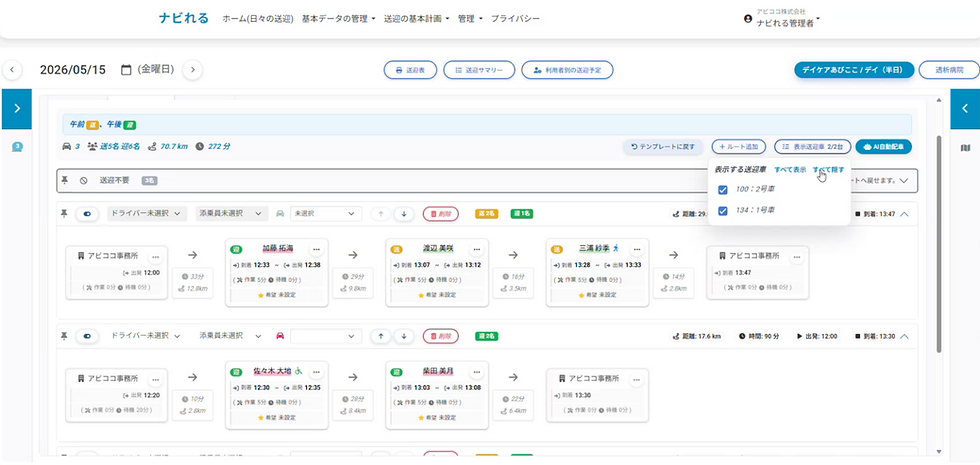Screen dimensions: 980x465
Task: Collapse the route arriving at 13:30
Action: coord(904,336)
